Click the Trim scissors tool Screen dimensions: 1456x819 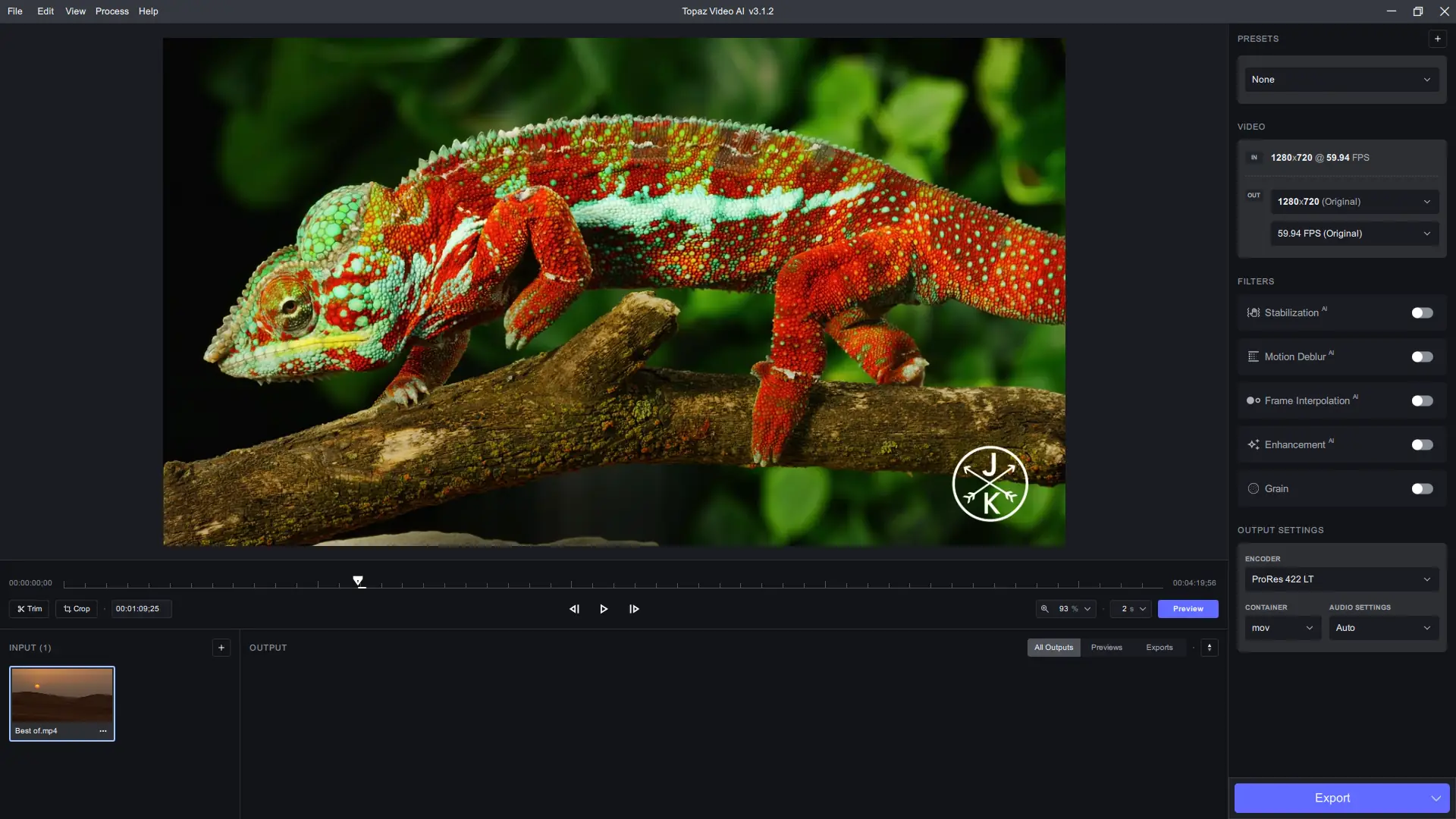pos(30,609)
